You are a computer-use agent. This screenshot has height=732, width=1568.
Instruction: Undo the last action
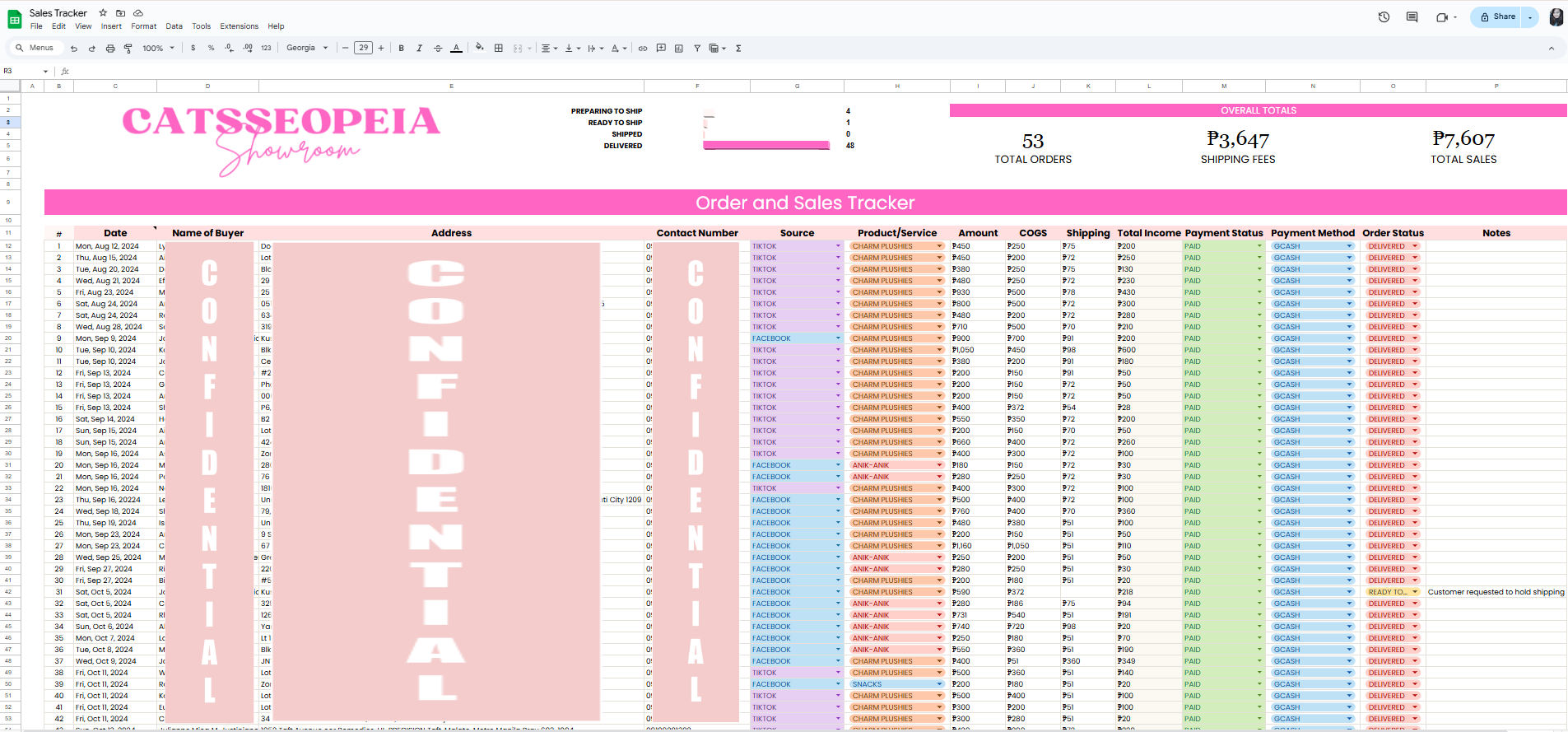[x=74, y=49]
